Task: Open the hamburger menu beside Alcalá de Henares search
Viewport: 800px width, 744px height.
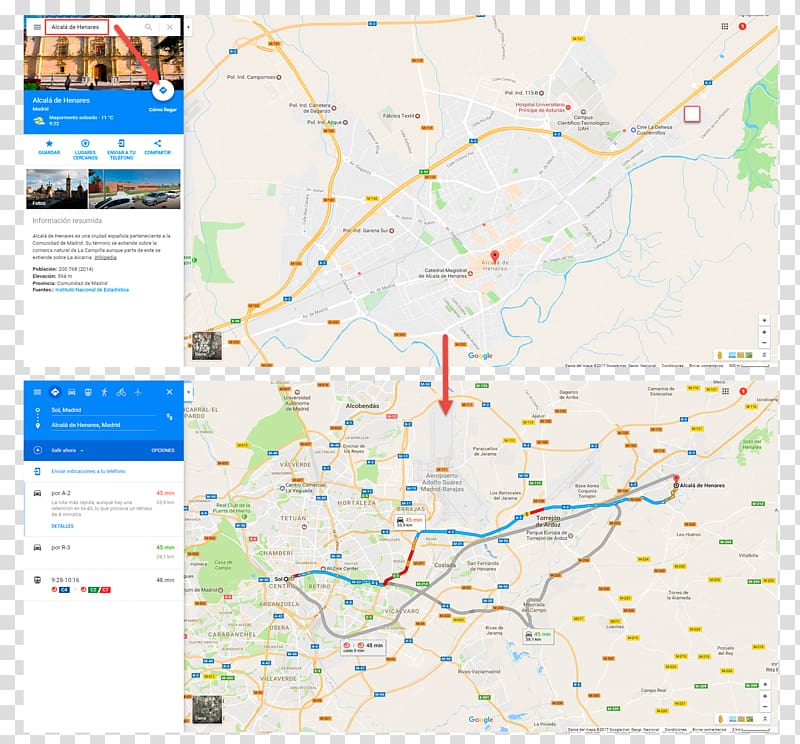Action: 37,27
